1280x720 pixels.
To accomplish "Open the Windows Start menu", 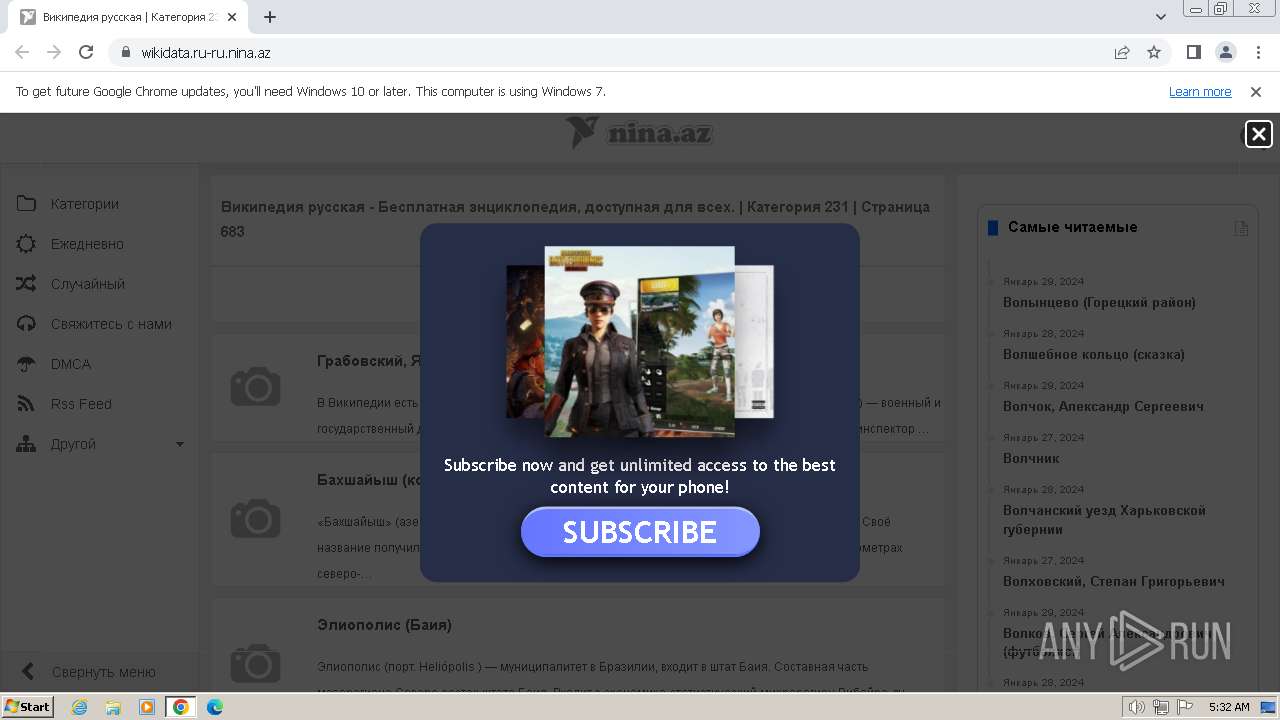I will 28,706.
